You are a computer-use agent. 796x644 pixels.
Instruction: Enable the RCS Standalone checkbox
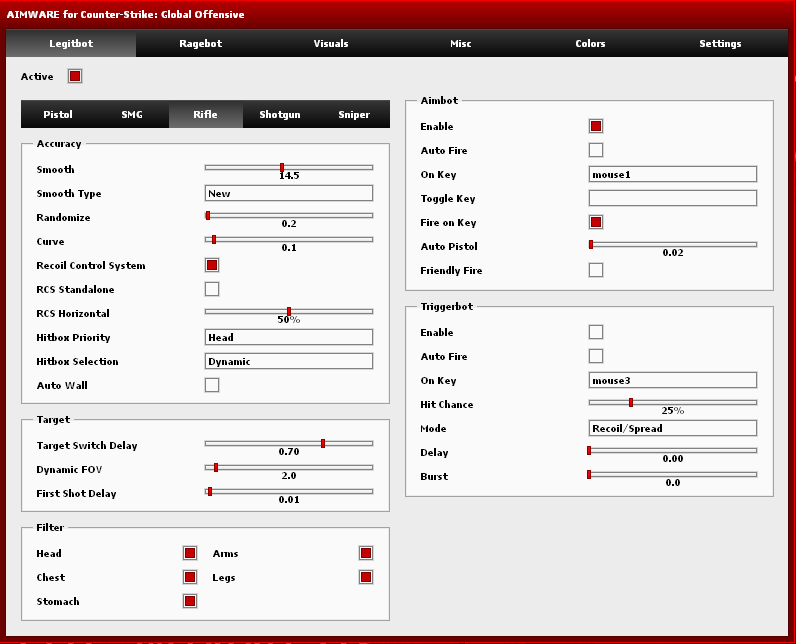(x=212, y=290)
